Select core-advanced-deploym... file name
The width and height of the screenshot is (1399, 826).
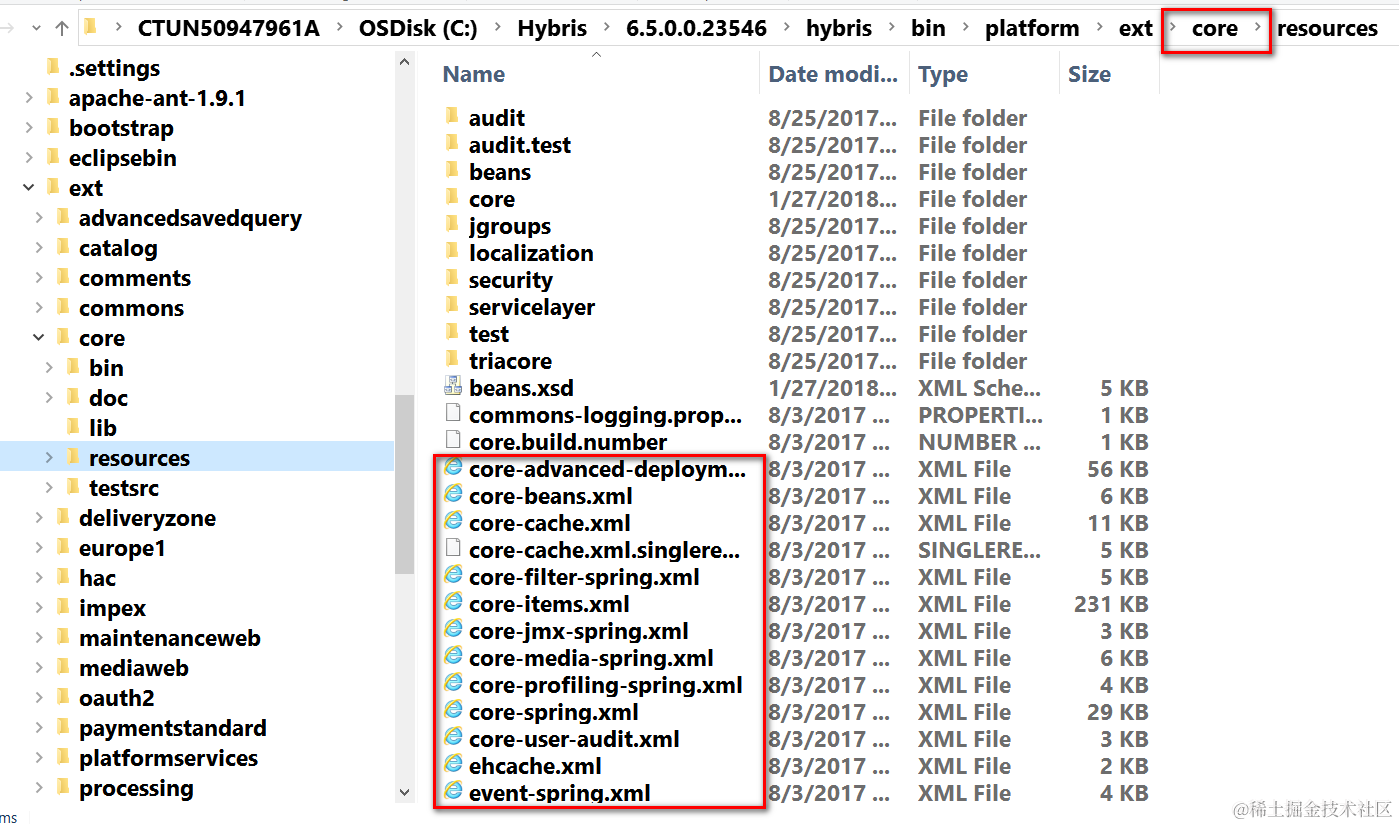click(x=607, y=469)
